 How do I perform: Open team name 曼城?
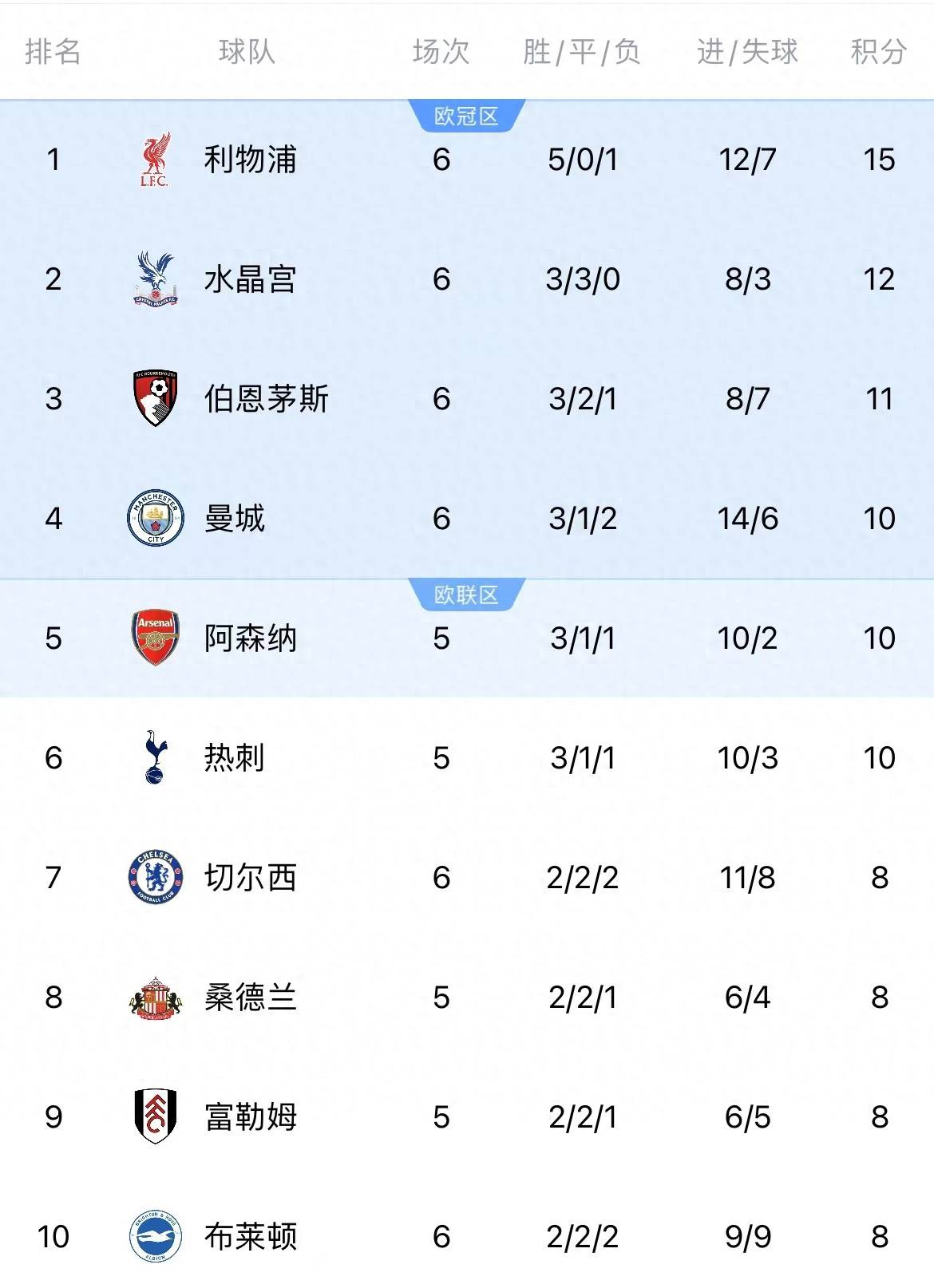[x=234, y=519]
